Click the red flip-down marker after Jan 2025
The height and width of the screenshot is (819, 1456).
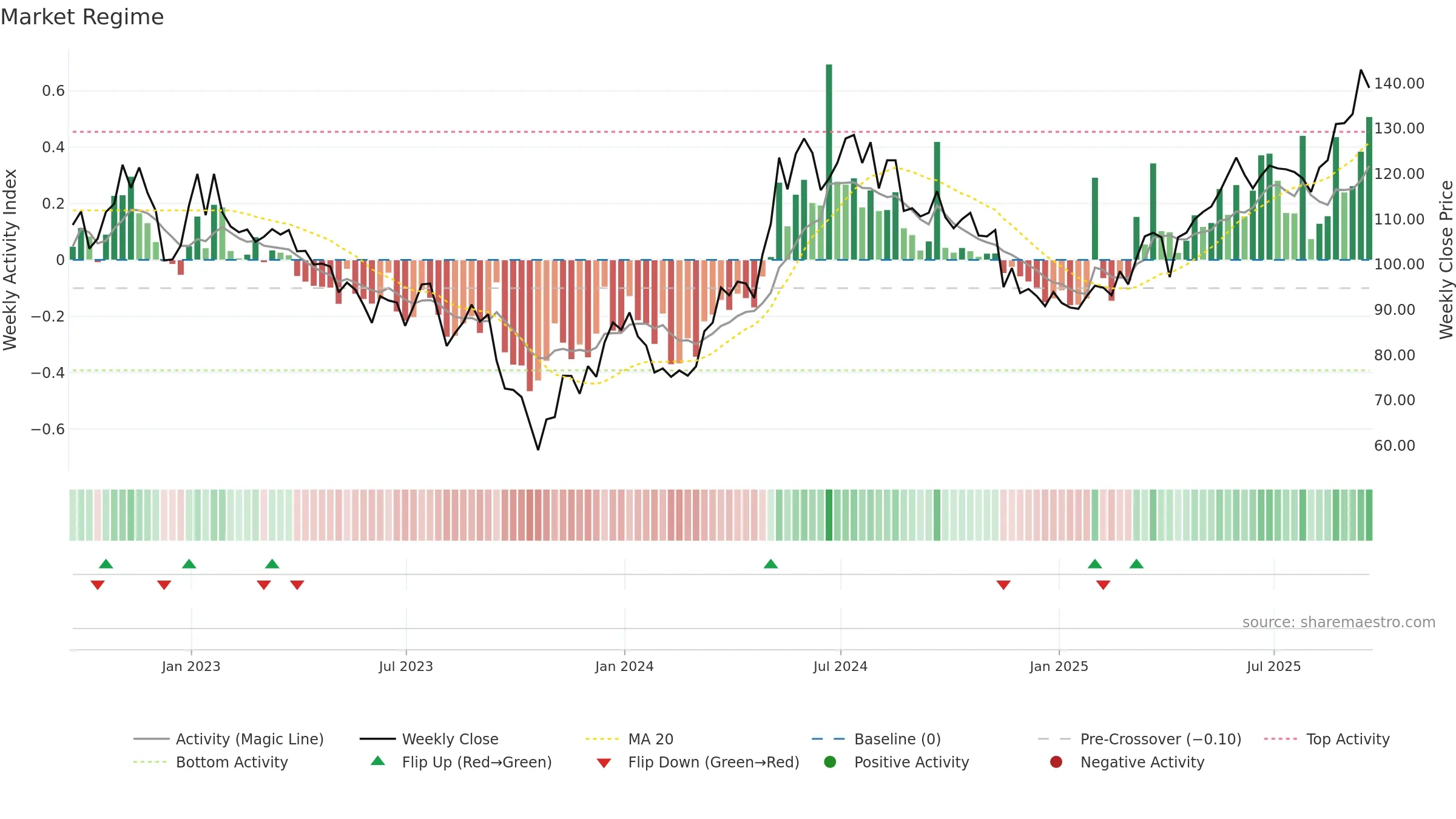(x=1104, y=585)
